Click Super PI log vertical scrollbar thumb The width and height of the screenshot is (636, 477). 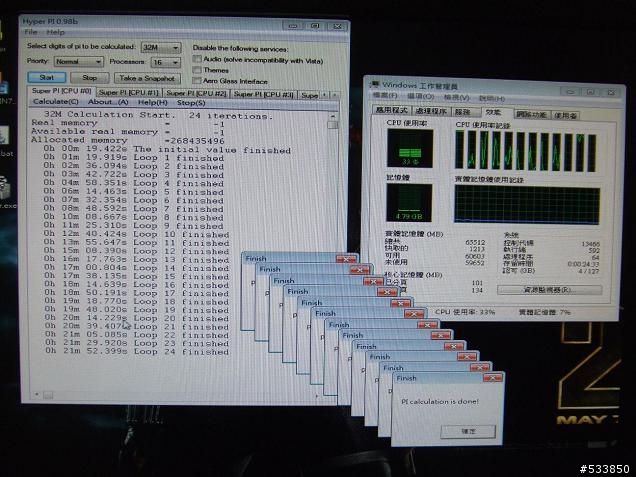point(333,125)
